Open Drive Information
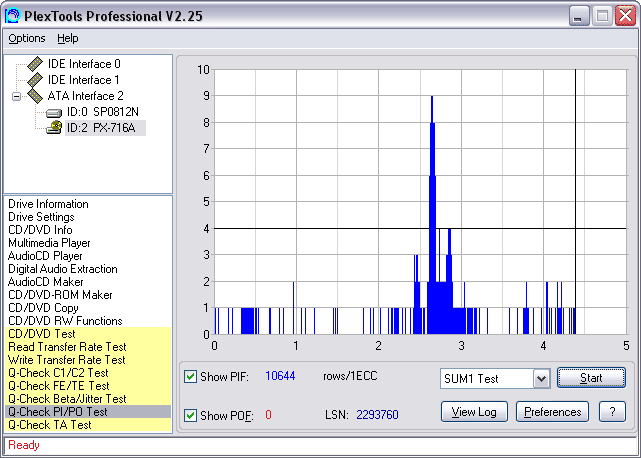 tap(48, 204)
